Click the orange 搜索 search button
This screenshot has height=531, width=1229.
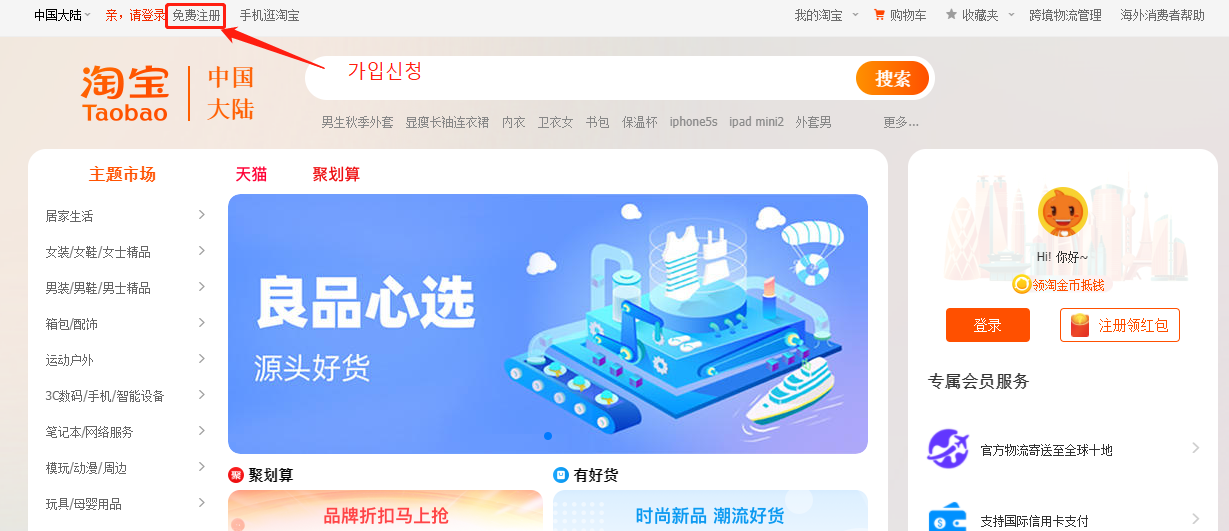click(x=892, y=78)
